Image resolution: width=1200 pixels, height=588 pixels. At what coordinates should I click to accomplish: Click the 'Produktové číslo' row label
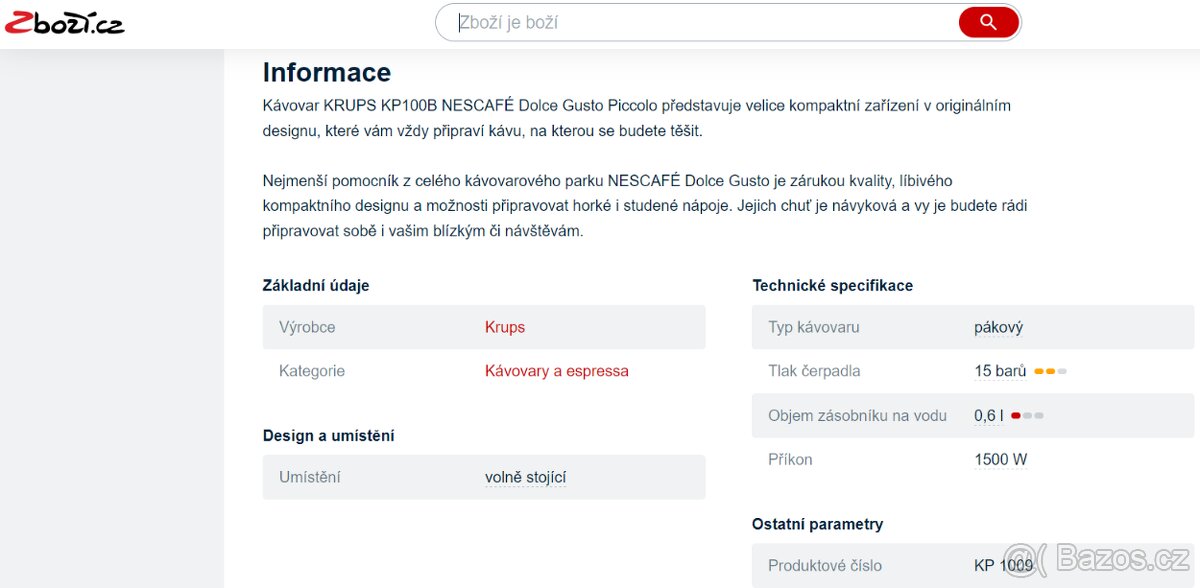click(x=825, y=566)
